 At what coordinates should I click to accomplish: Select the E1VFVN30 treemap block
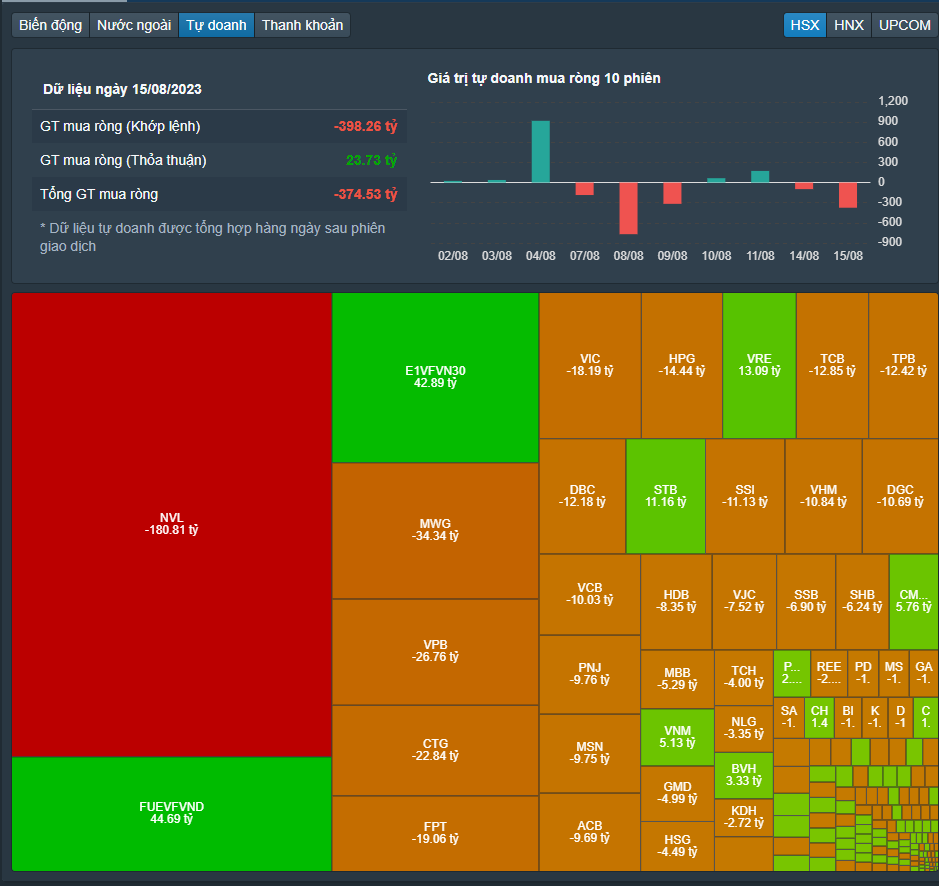pyautogui.click(x=435, y=377)
